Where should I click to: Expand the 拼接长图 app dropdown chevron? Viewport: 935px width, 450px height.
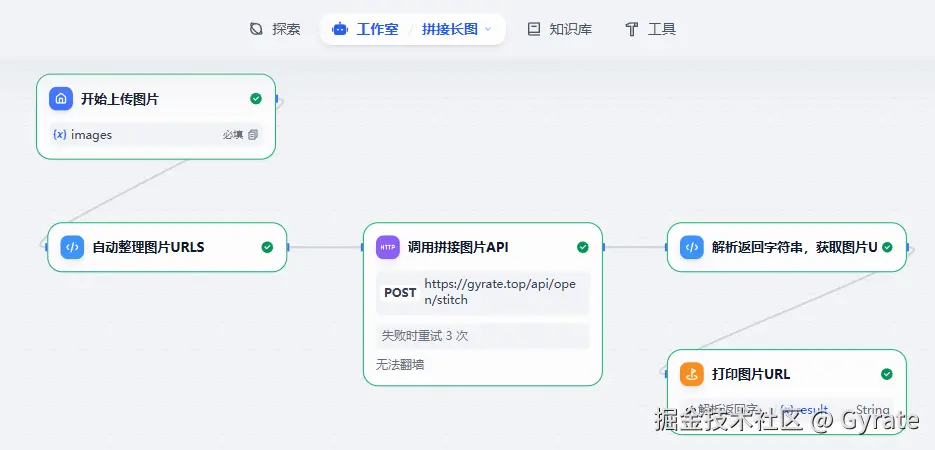point(488,29)
